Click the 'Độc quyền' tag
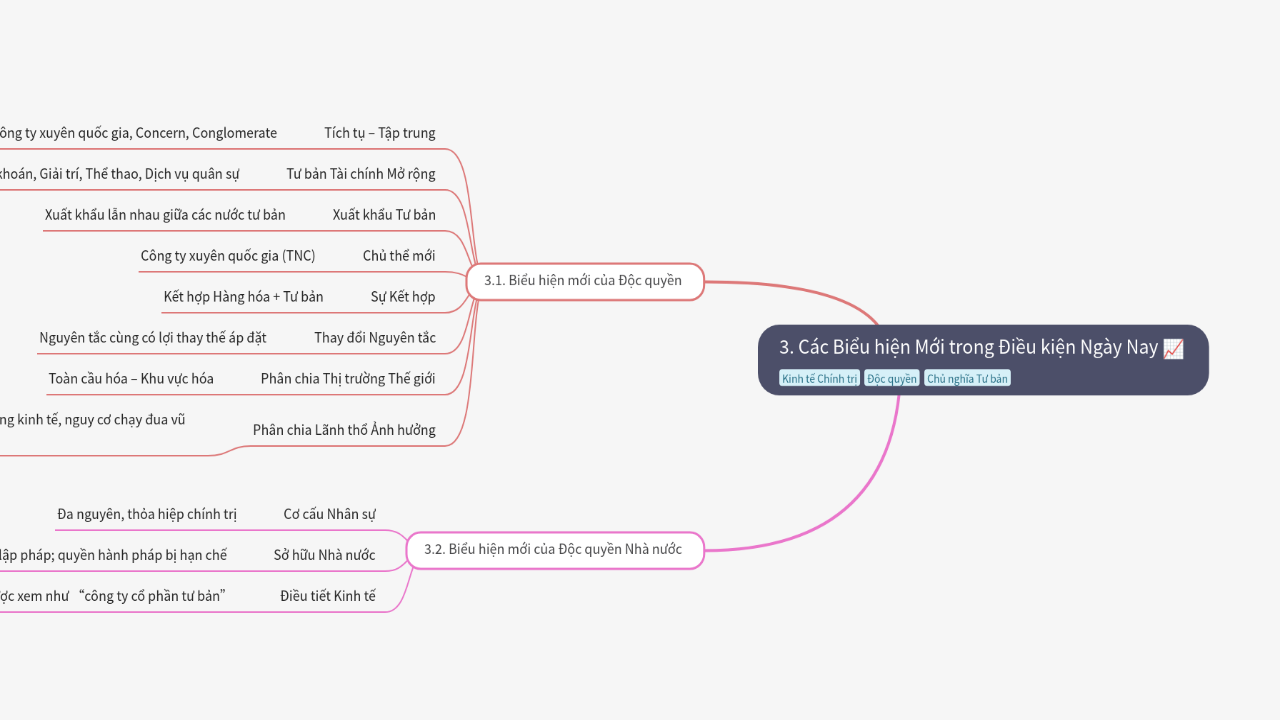The image size is (1280, 720). coord(891,378)
